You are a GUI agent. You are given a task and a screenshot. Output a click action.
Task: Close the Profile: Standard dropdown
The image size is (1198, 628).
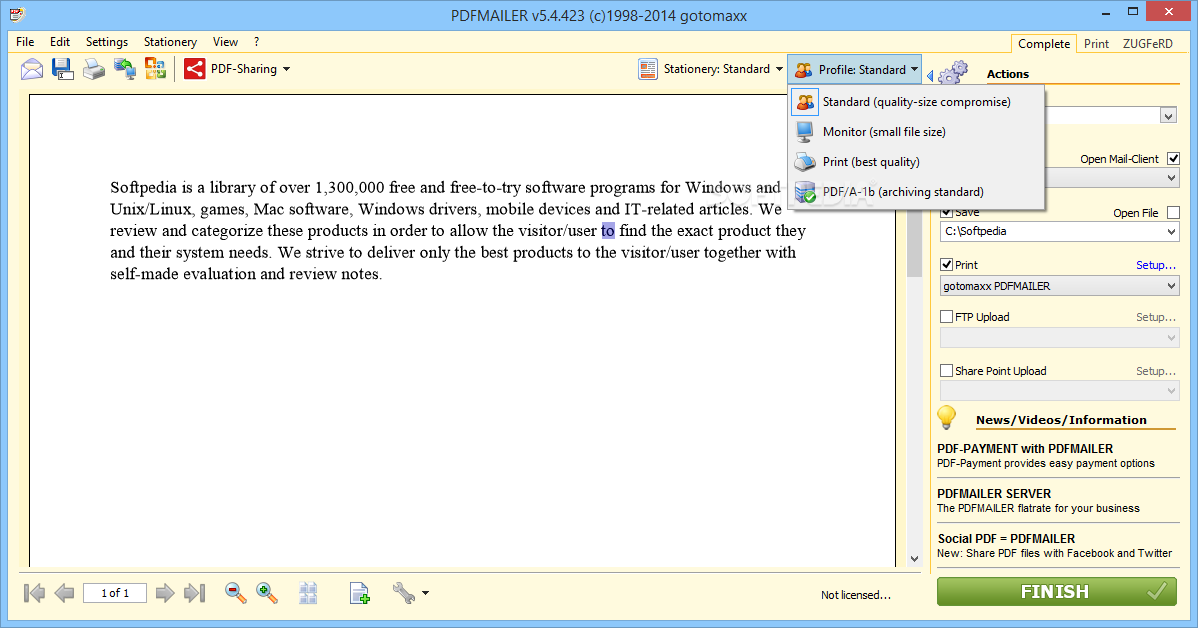click(854, 70)
